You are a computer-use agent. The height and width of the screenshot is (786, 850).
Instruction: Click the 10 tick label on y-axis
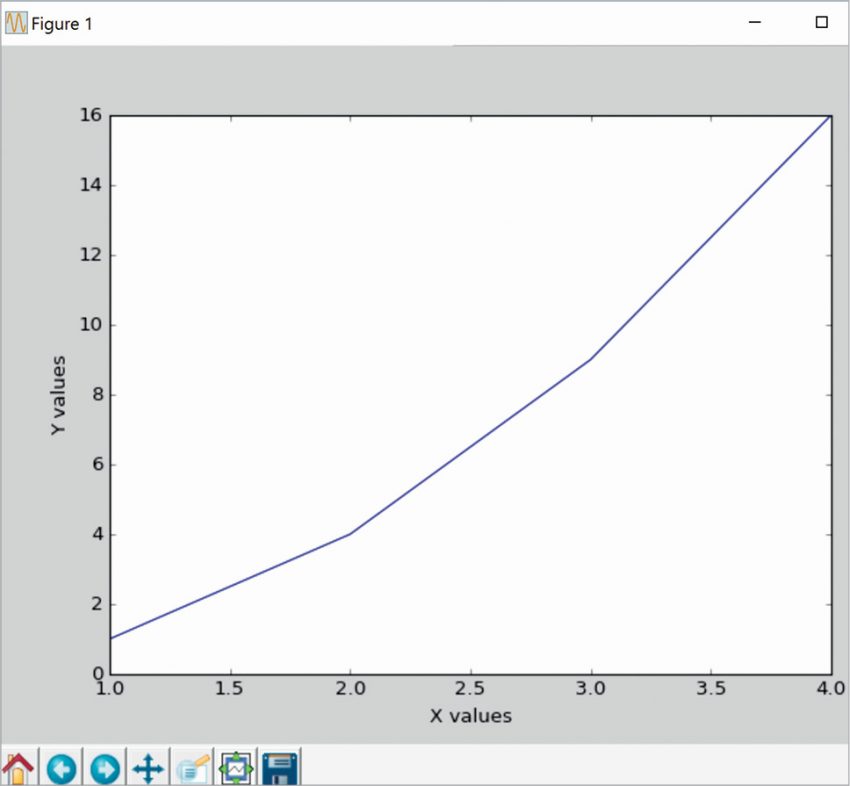pos(91,325)
